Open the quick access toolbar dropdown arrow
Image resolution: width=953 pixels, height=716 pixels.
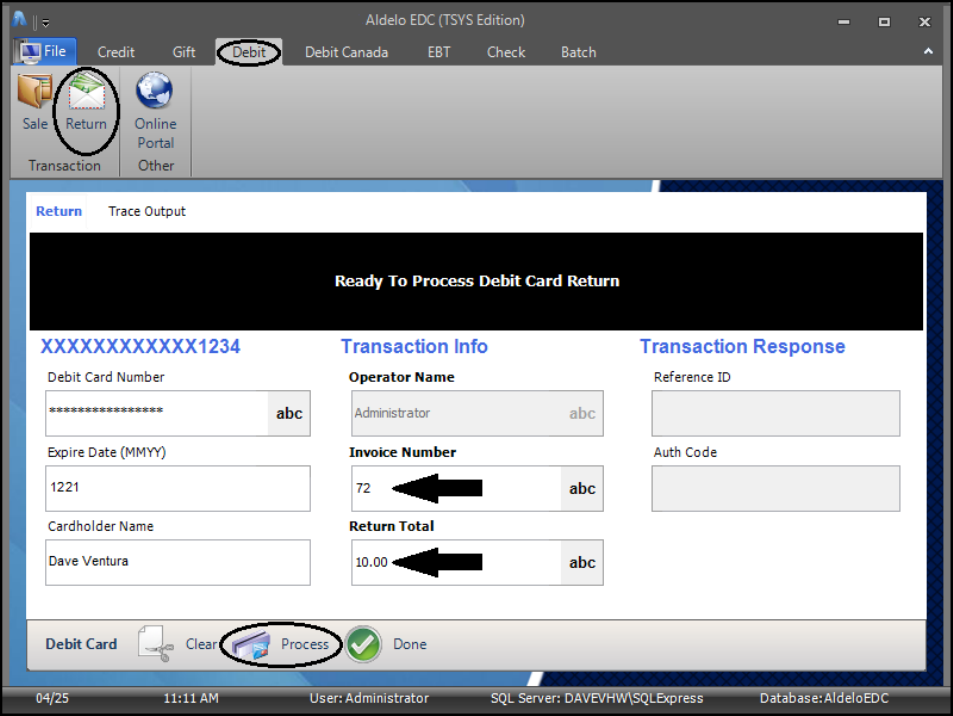tap(46, 23)
